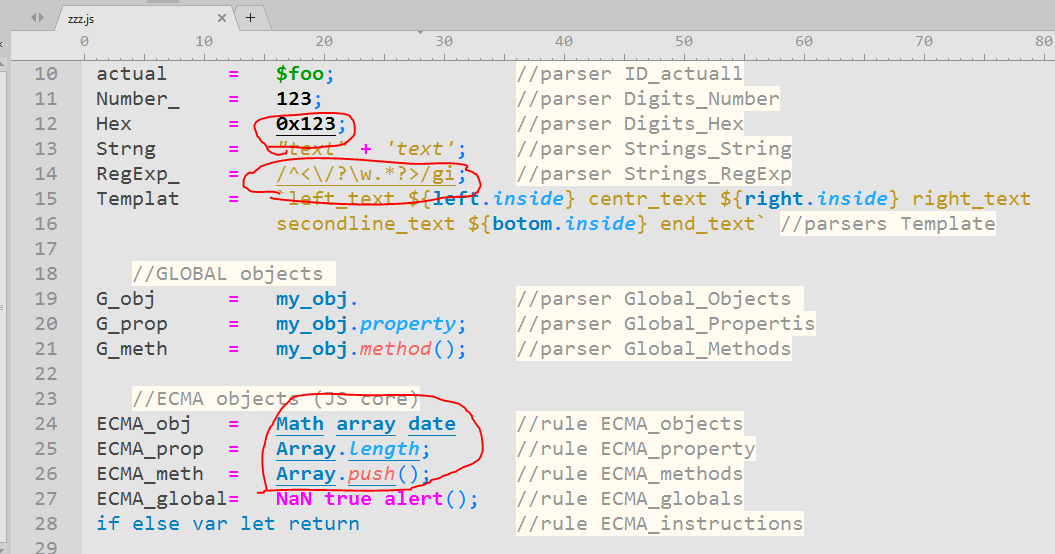Click the right tab scroll arrow

[43, 18]
